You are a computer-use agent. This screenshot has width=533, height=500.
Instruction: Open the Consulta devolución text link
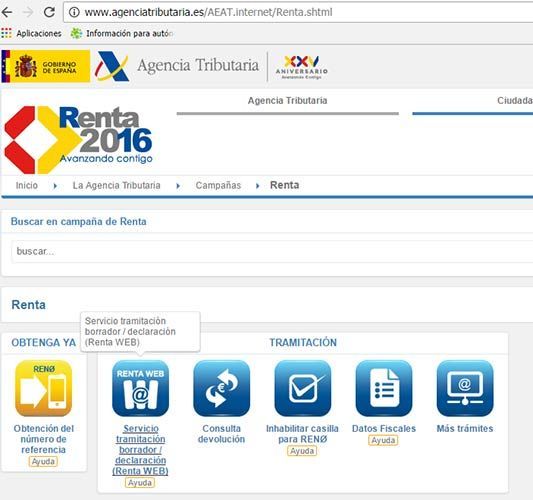(x=221, y=434)
